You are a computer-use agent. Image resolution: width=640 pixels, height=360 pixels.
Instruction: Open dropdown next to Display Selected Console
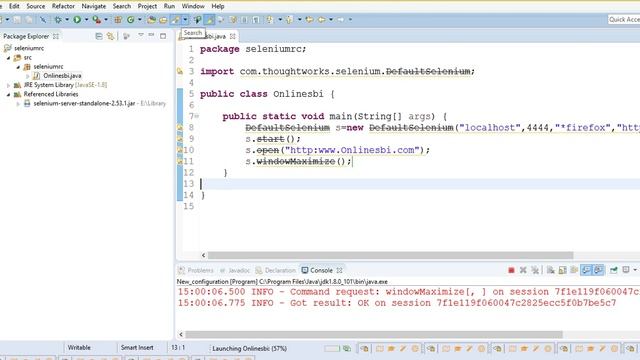coord(635,270)
